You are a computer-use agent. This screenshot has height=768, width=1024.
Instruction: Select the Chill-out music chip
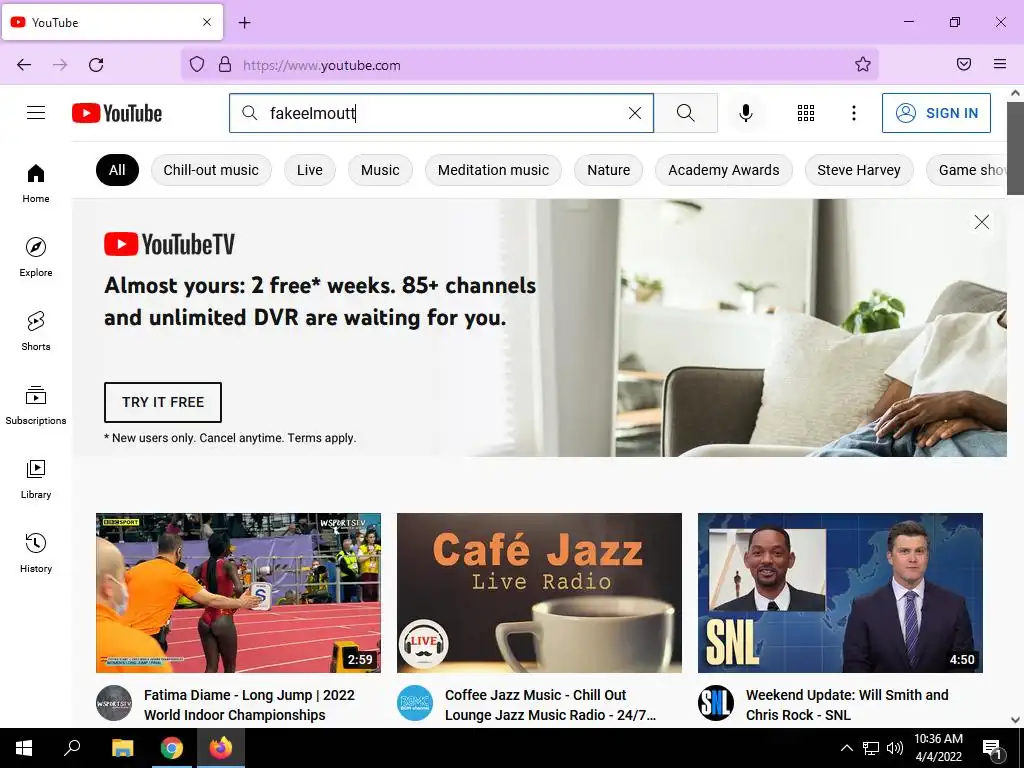211,170
